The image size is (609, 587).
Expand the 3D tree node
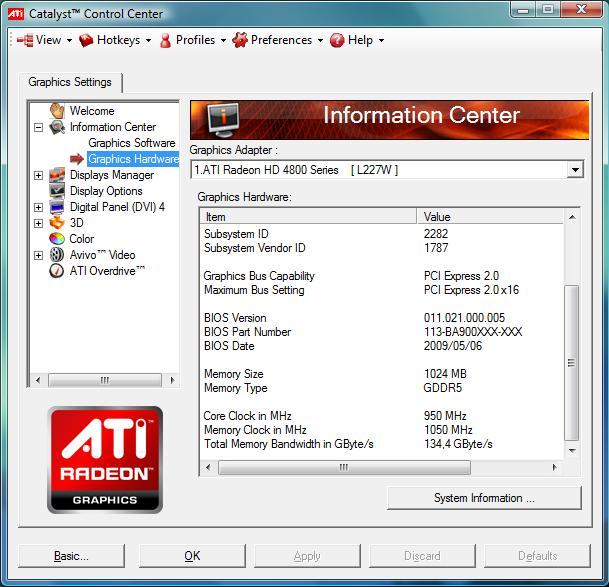pyautogui.click(x=38, y=223)
